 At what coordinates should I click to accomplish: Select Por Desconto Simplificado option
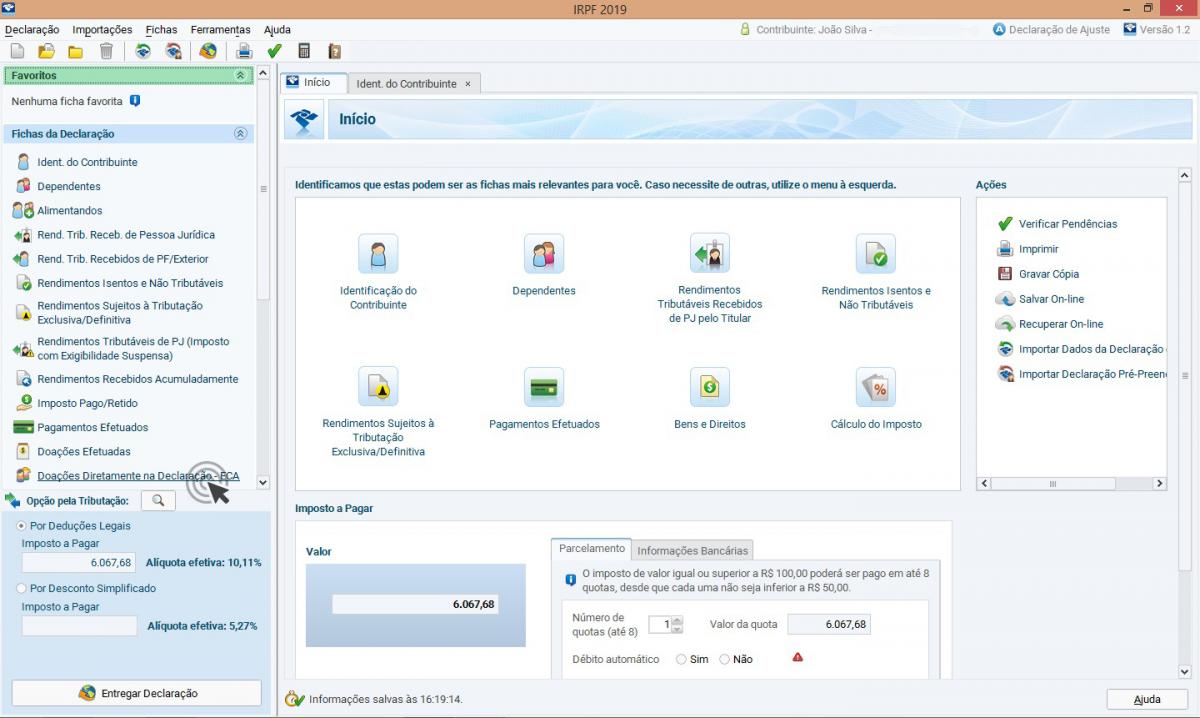point(21,589)
